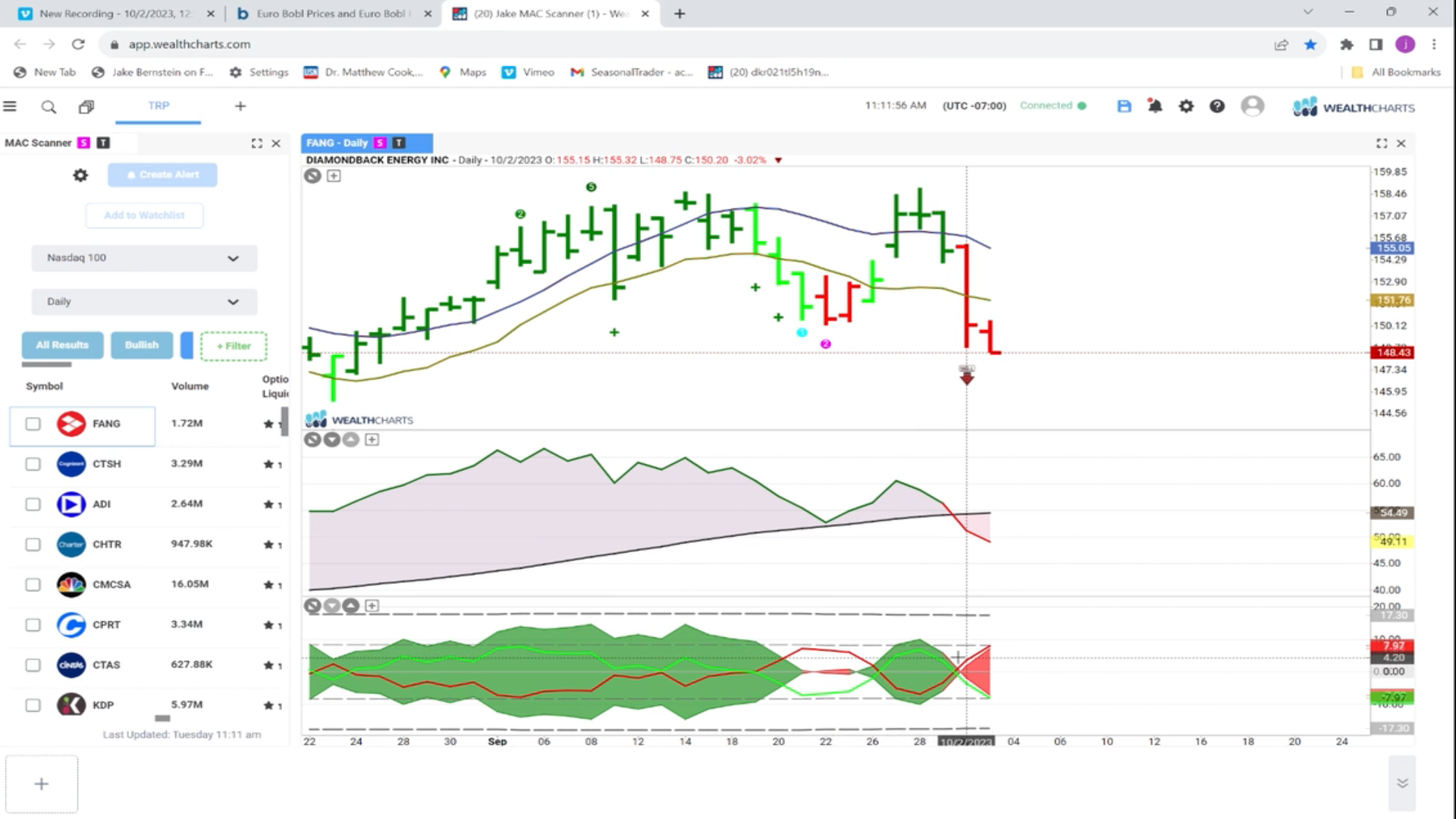
Task: Check the CTSH row checkbox
Action: (33, 464)
